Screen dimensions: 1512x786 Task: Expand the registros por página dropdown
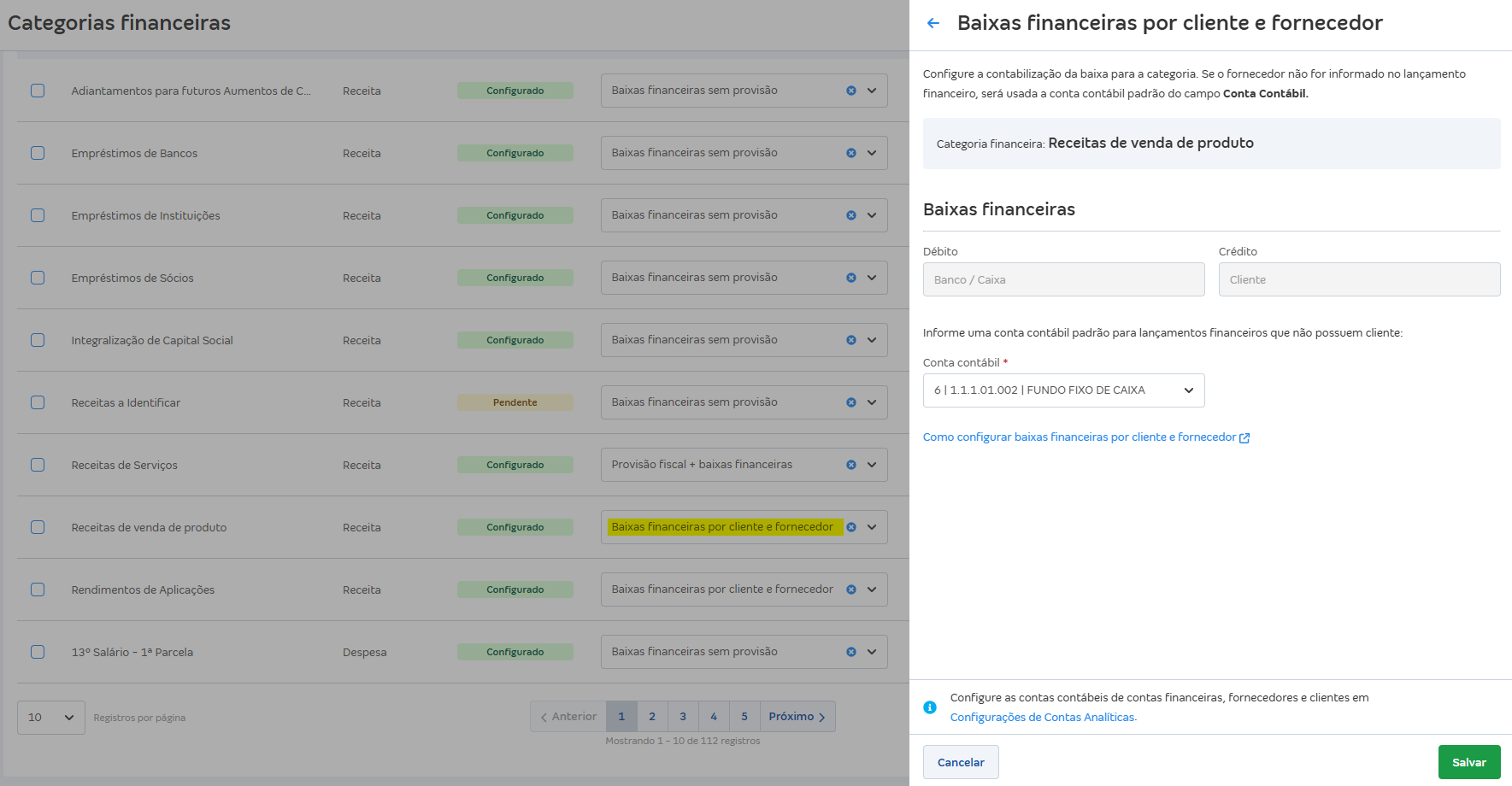click(50, 717)
